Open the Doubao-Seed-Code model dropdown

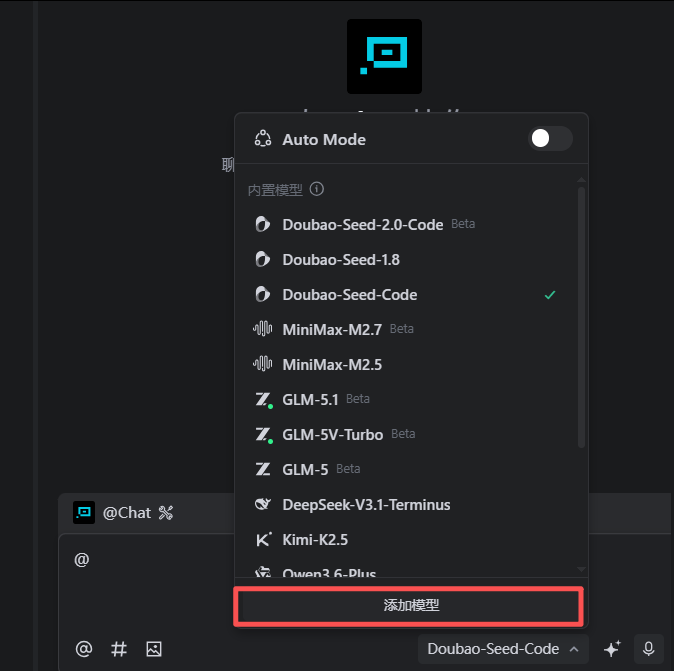502,649
